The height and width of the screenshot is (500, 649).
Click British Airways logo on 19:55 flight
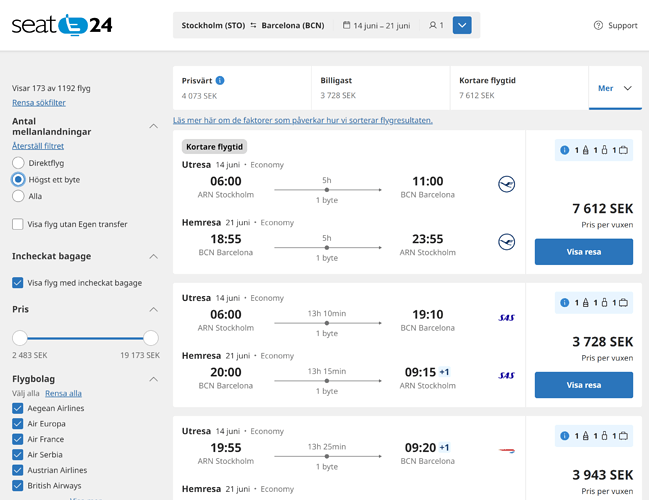[506, 451]
